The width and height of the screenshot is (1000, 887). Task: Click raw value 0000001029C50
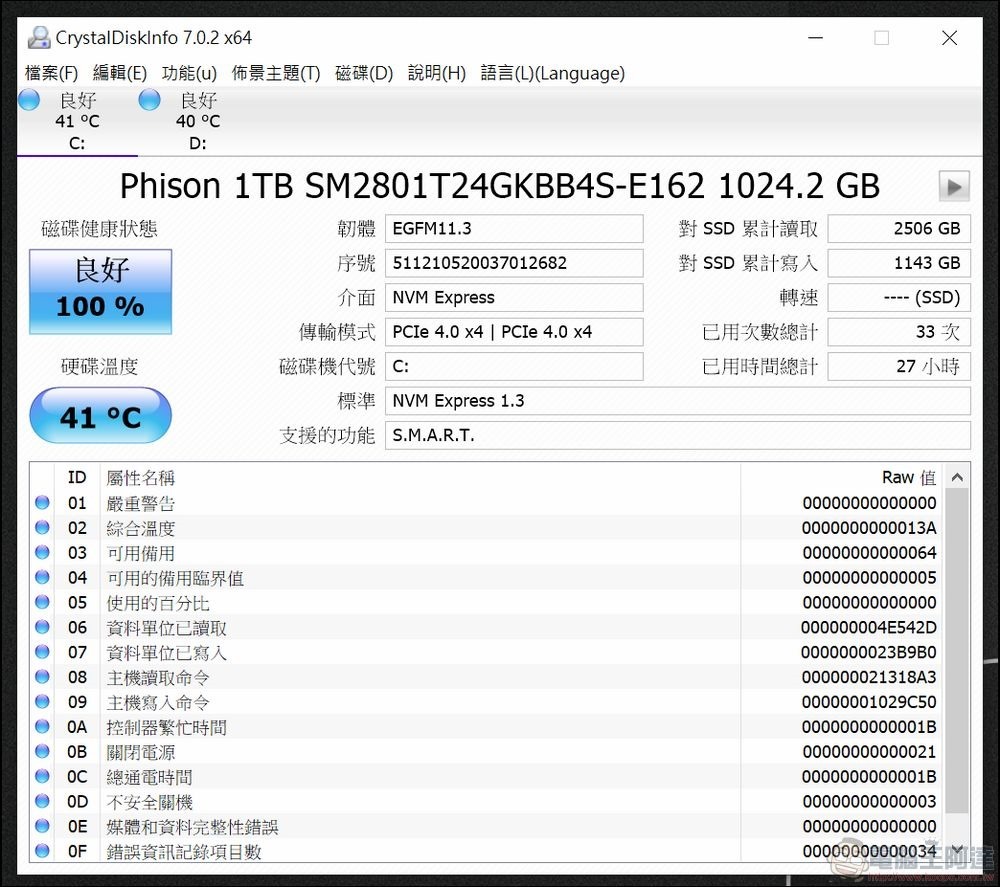tap(869, 702)
